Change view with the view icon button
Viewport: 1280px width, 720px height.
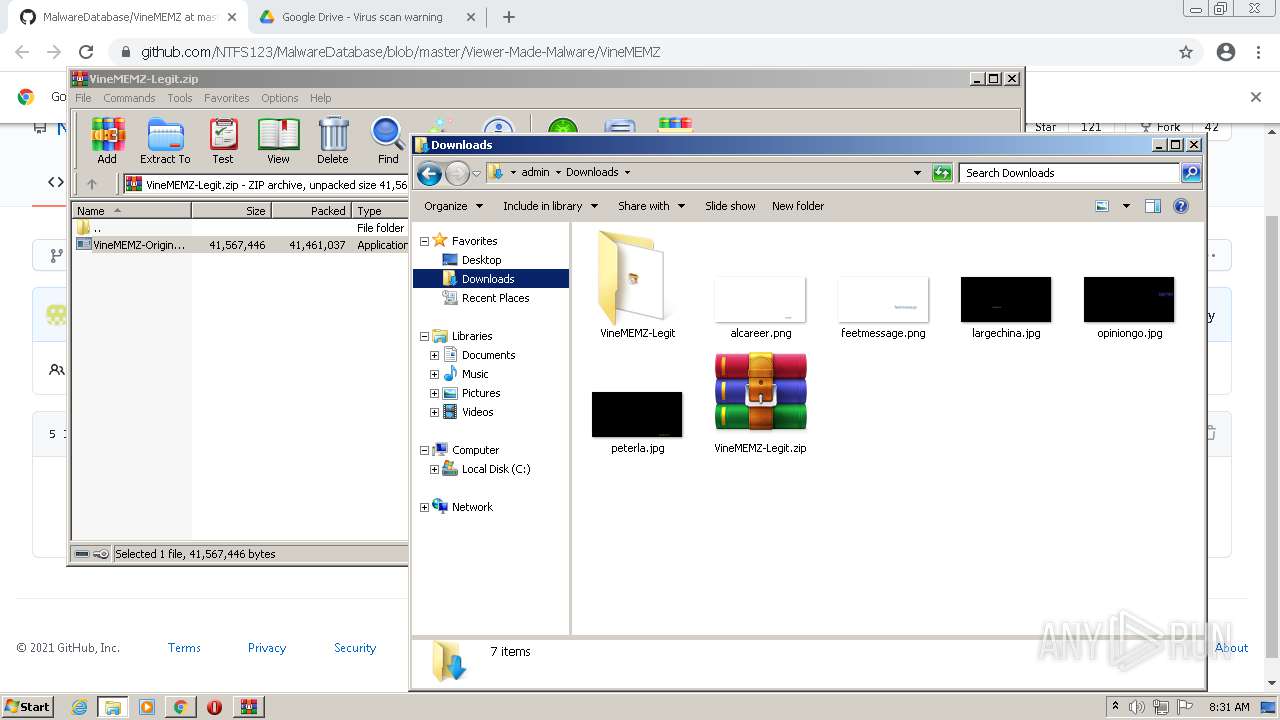(1102, 206)
